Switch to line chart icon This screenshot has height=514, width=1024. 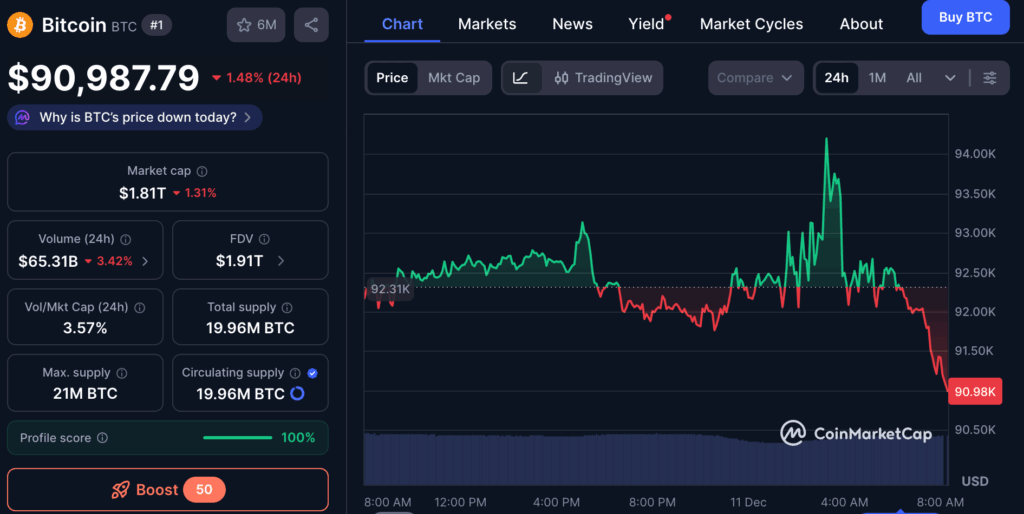(521, 78)
